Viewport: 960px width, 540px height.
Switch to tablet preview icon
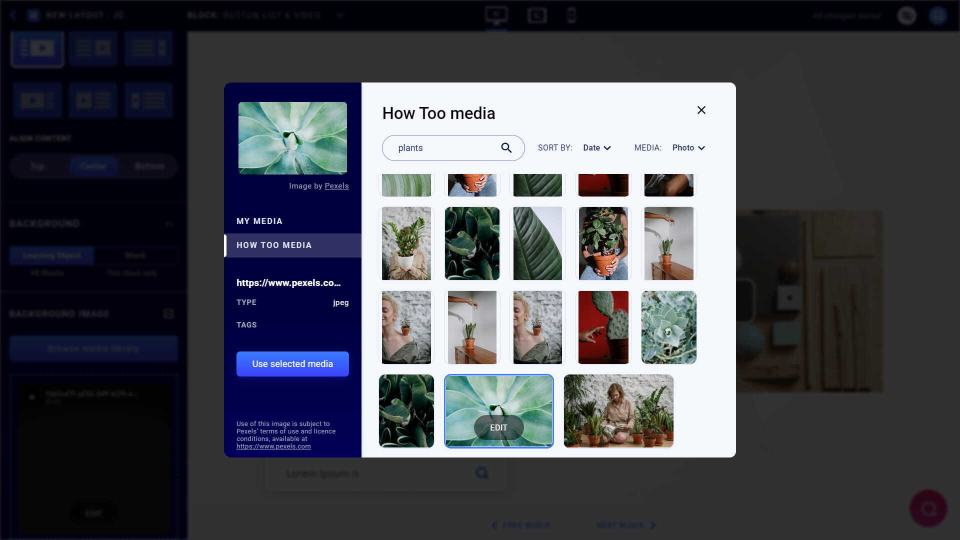tap(536, 15)
